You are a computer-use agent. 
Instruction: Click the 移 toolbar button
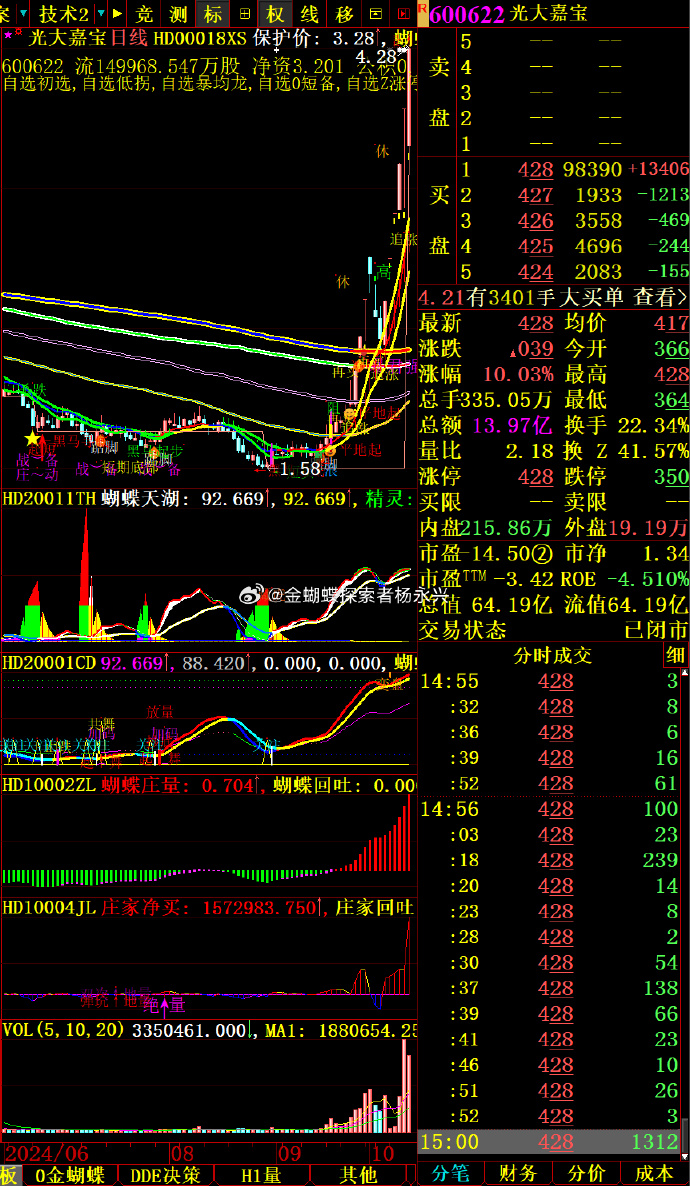click(x=345, y=14)
